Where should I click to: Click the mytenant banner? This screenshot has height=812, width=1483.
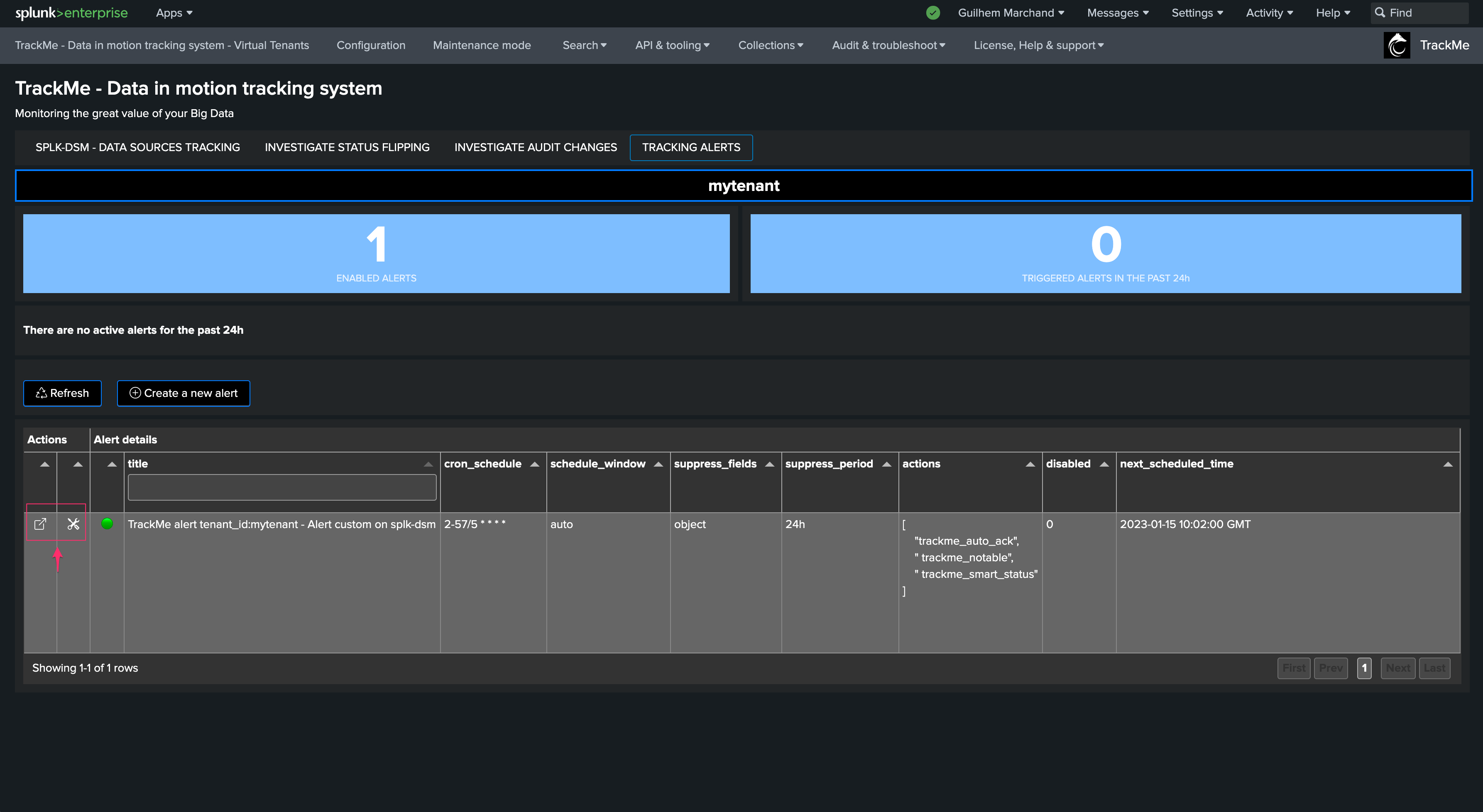[x=744, y=185]
